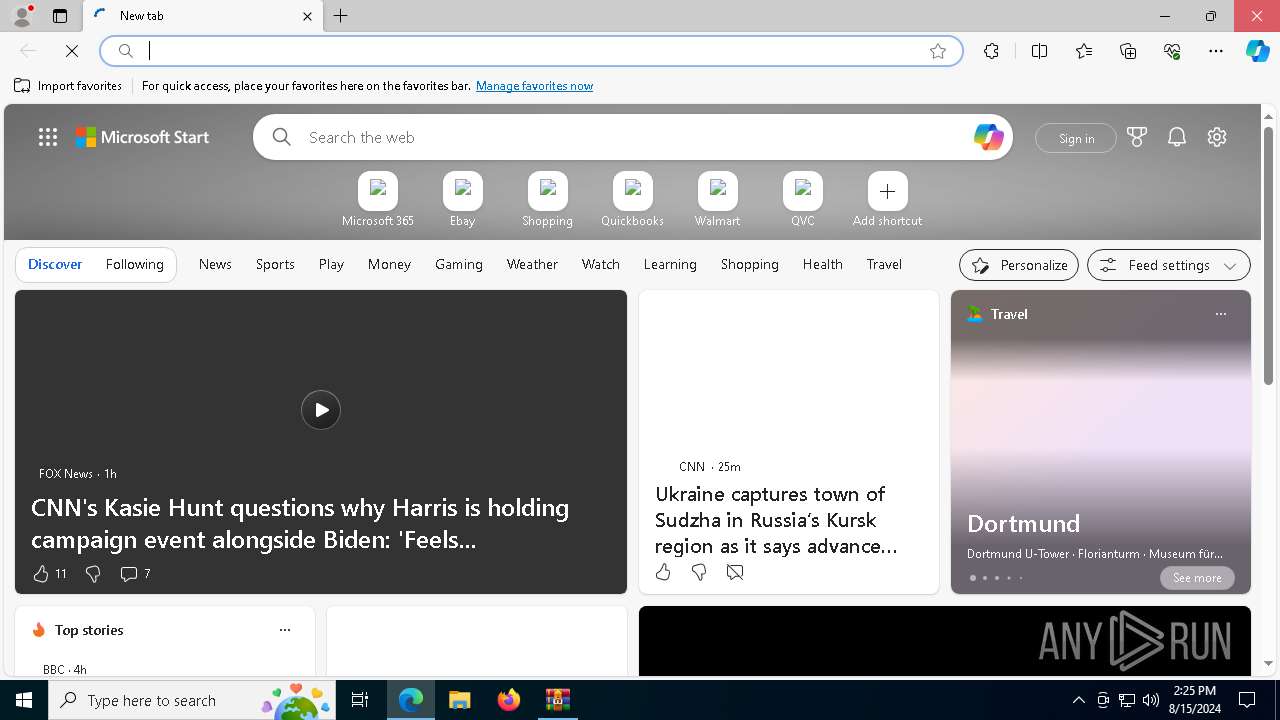Open the Microsoft Start app launcher
The image size is (1280, 720).
pos(48,137)
